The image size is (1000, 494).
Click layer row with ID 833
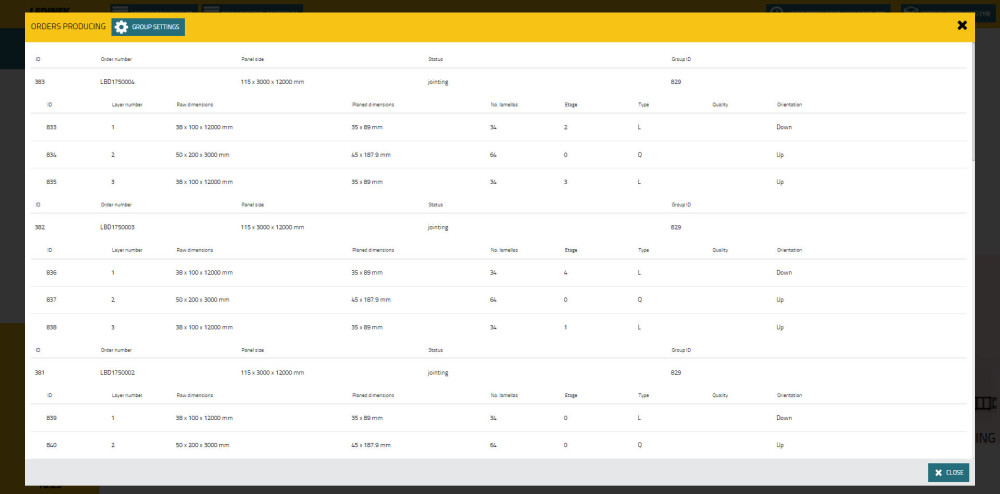coord(51,127)
